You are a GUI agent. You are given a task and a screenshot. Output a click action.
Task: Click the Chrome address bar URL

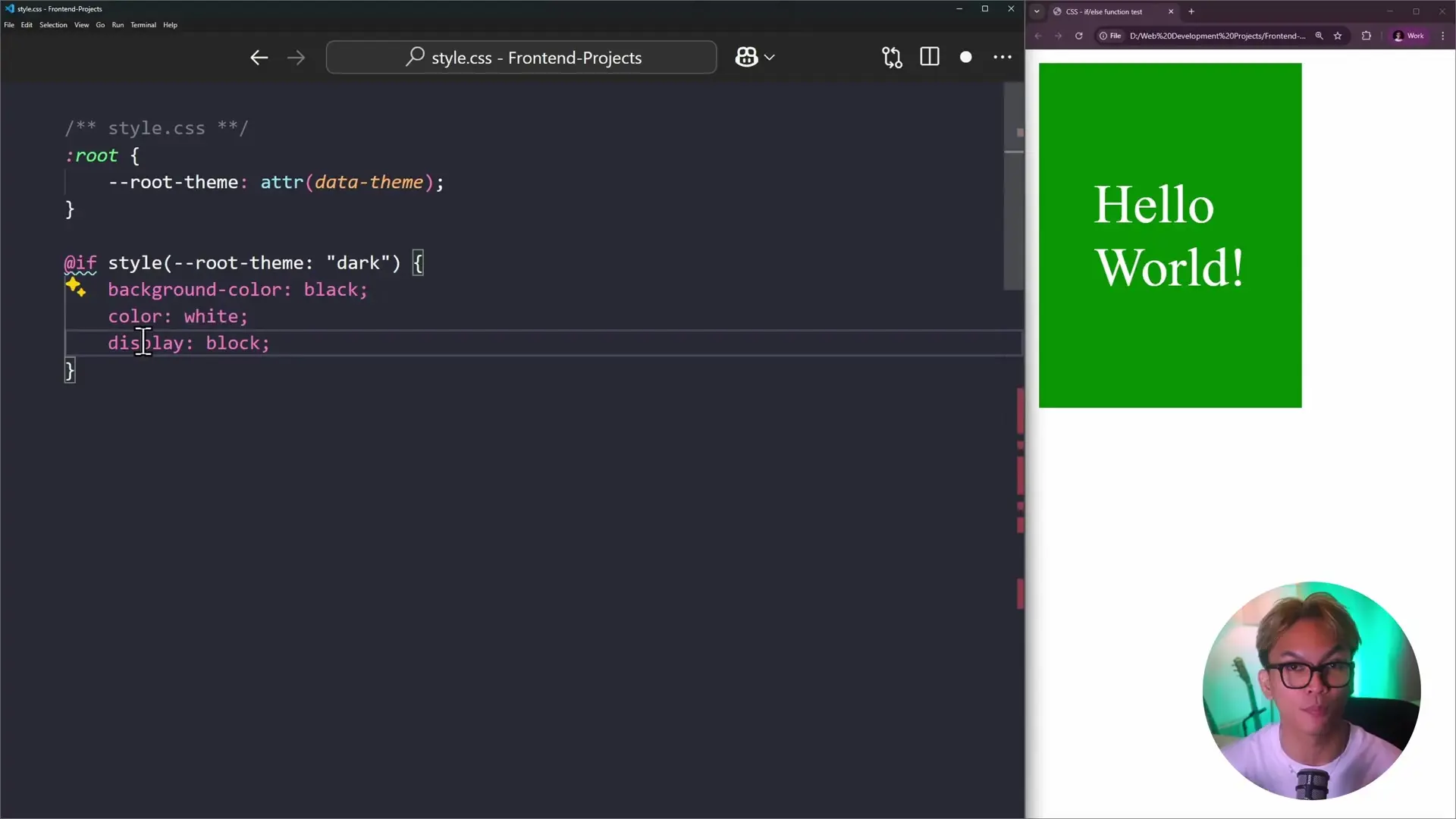(1218, 36)
